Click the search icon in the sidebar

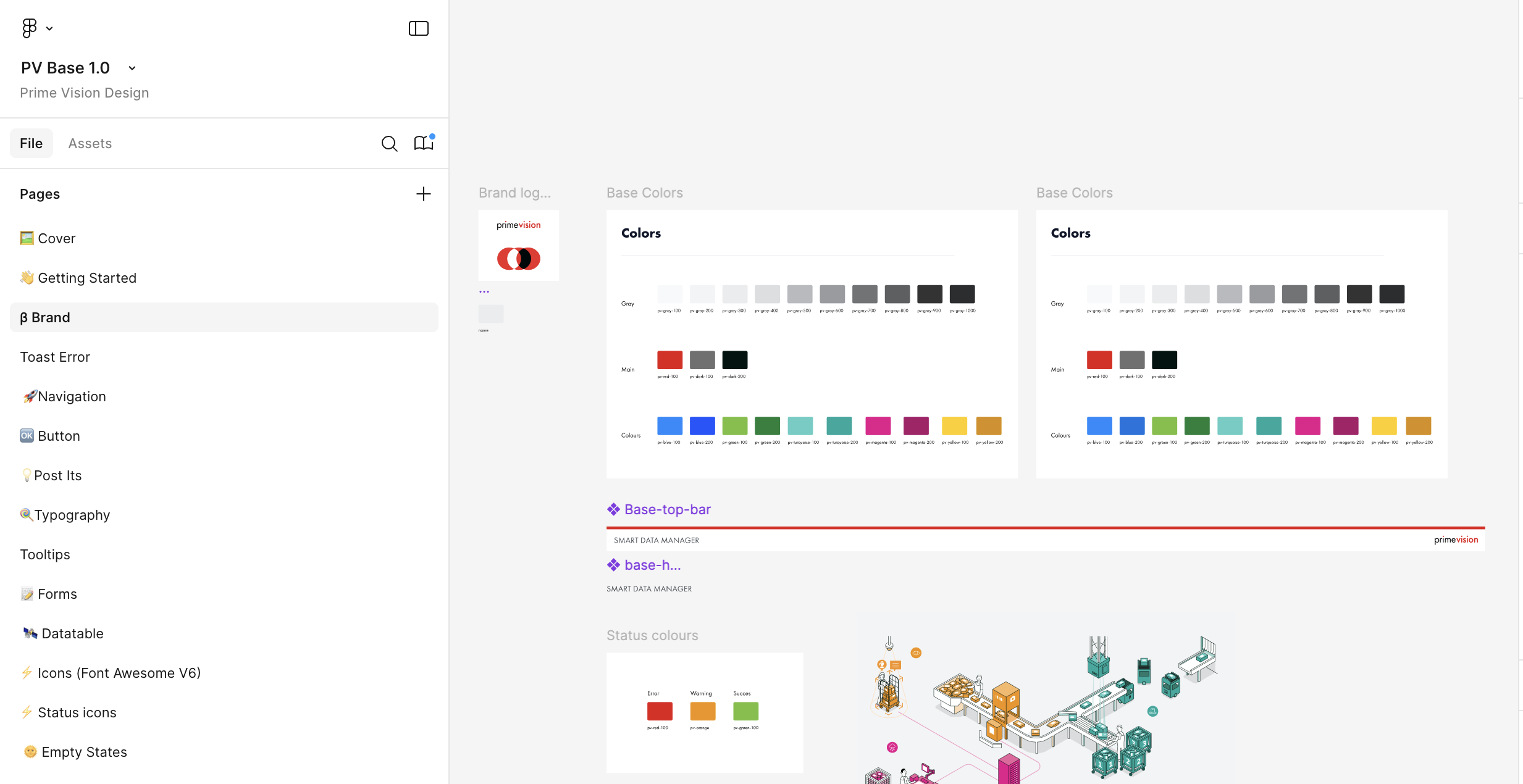point(390,143)
